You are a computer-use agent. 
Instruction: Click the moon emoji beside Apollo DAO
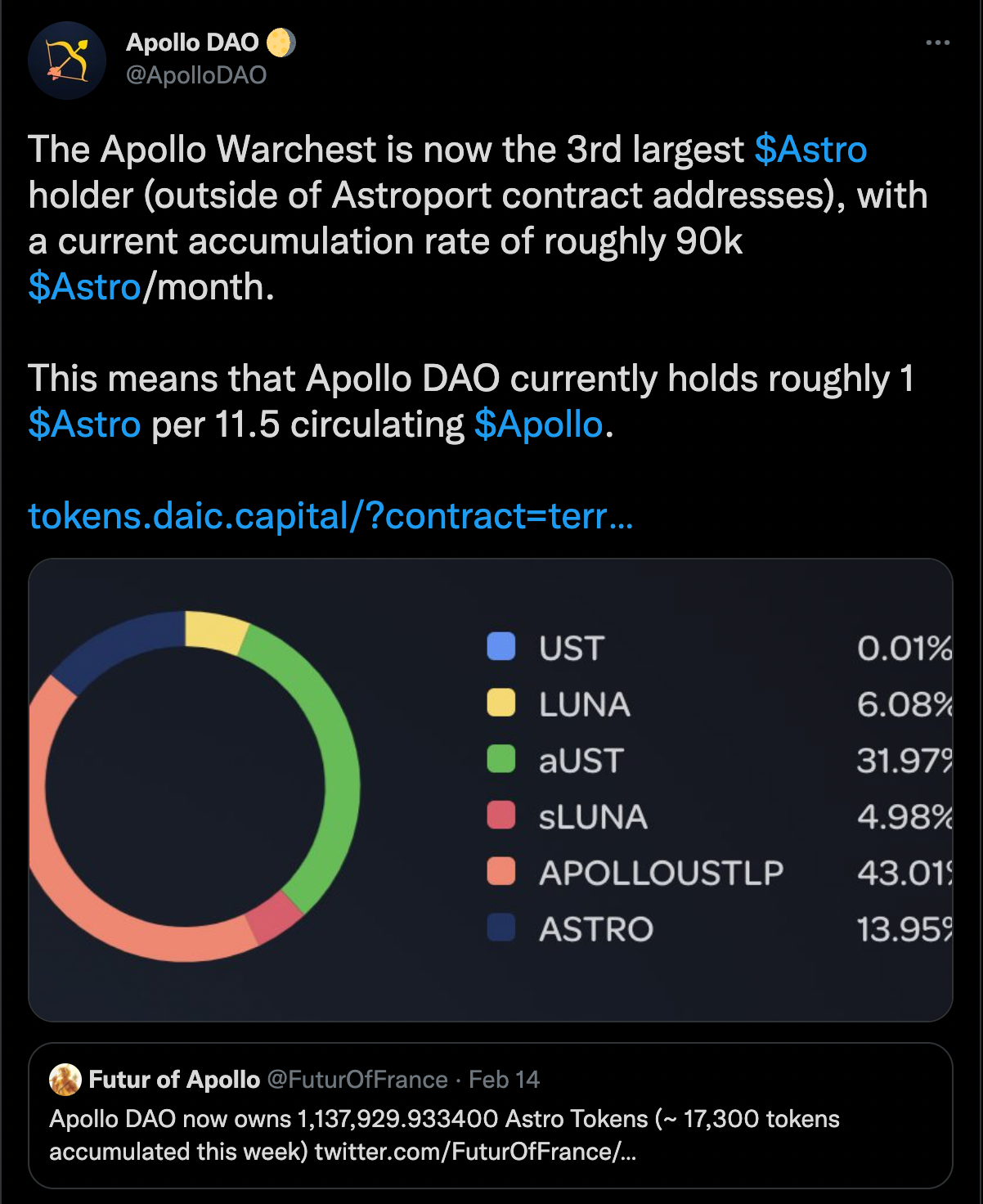click(281, 43)
